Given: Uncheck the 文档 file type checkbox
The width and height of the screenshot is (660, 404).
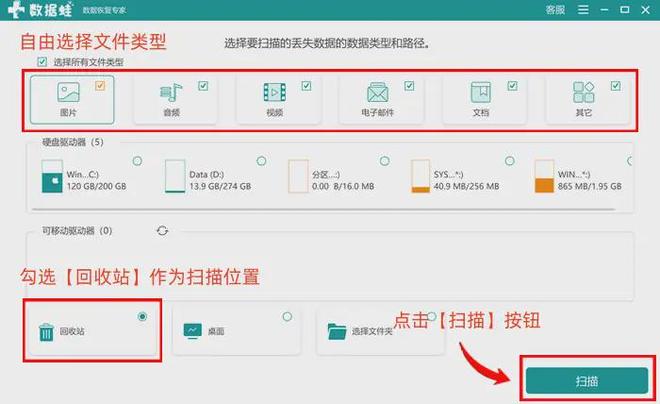Looking at the screenshot, I should (x=512, y=86).
